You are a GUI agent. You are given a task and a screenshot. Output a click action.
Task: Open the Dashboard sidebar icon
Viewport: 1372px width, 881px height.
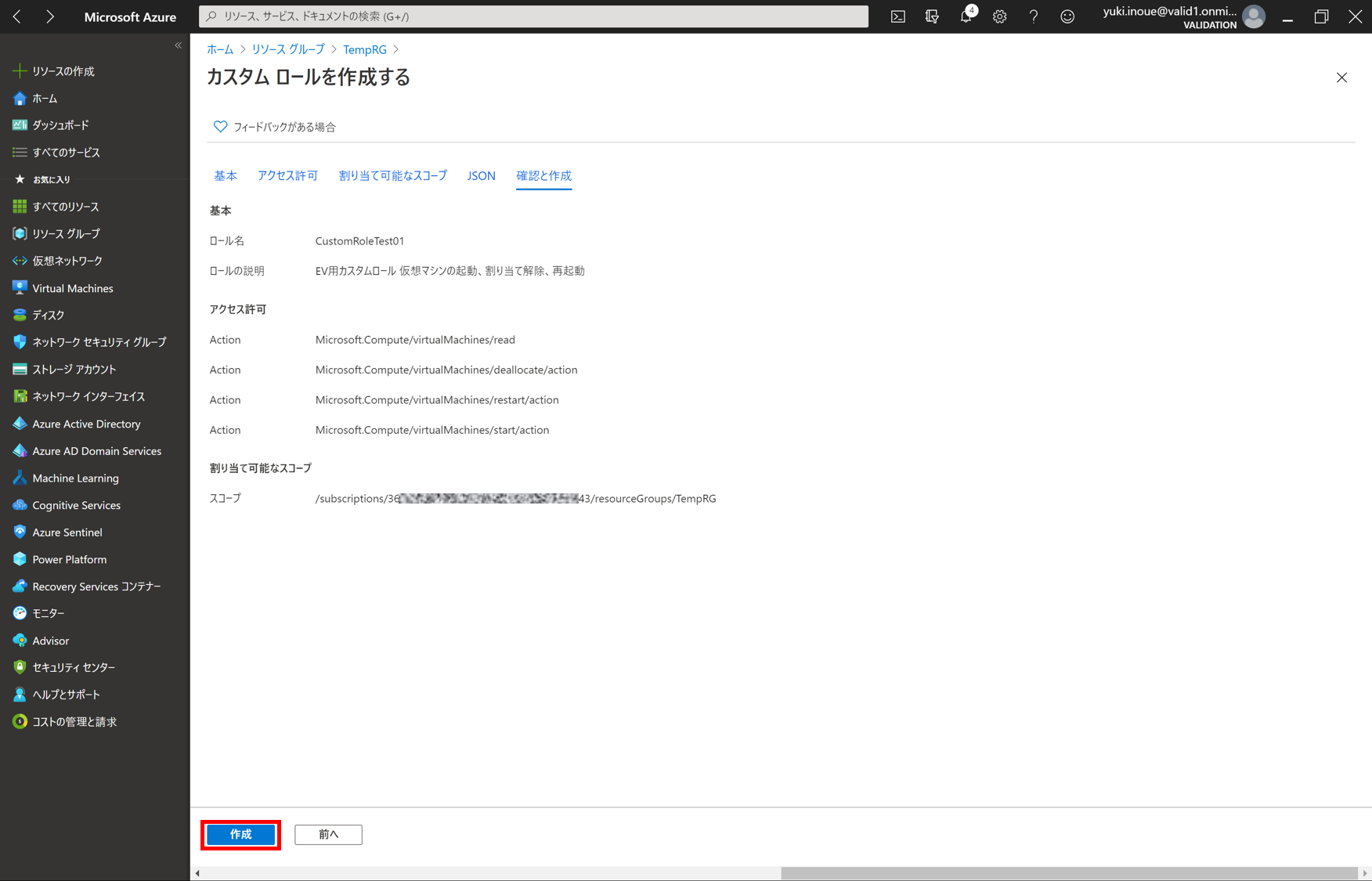[x=20, y=125]
